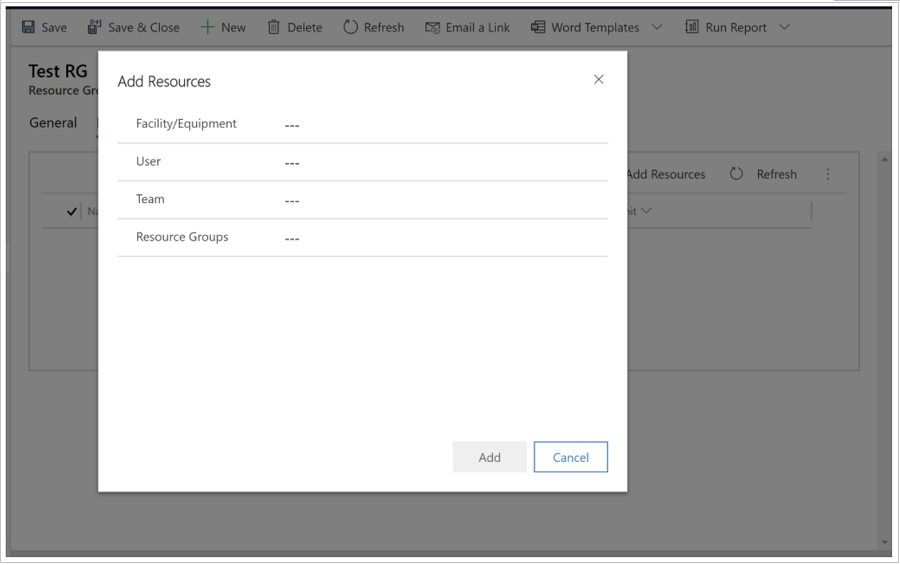The width and height of the screenshot is (900, 565).
Task: Click the Run Report chart icon
Action: (692, 27)
